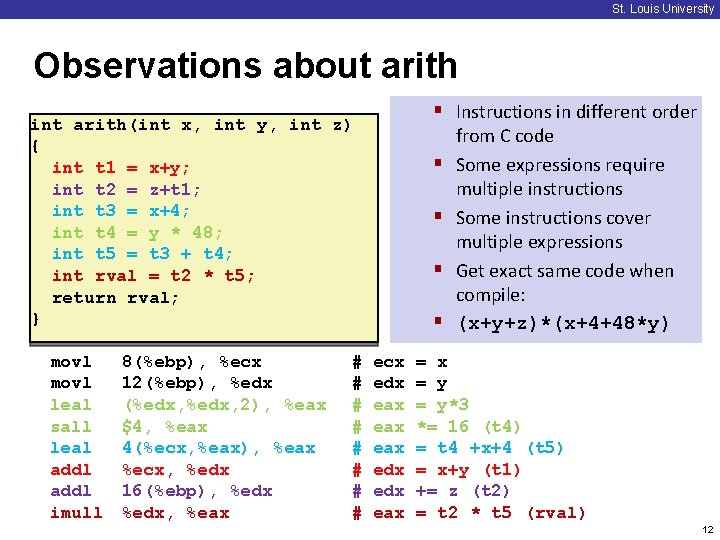The width and height of the screenshot is (720, 540).
Task: Click bullet 'Some instructions cover multiple expressions'
Action: pyautogui.click(x=553, y=230)
